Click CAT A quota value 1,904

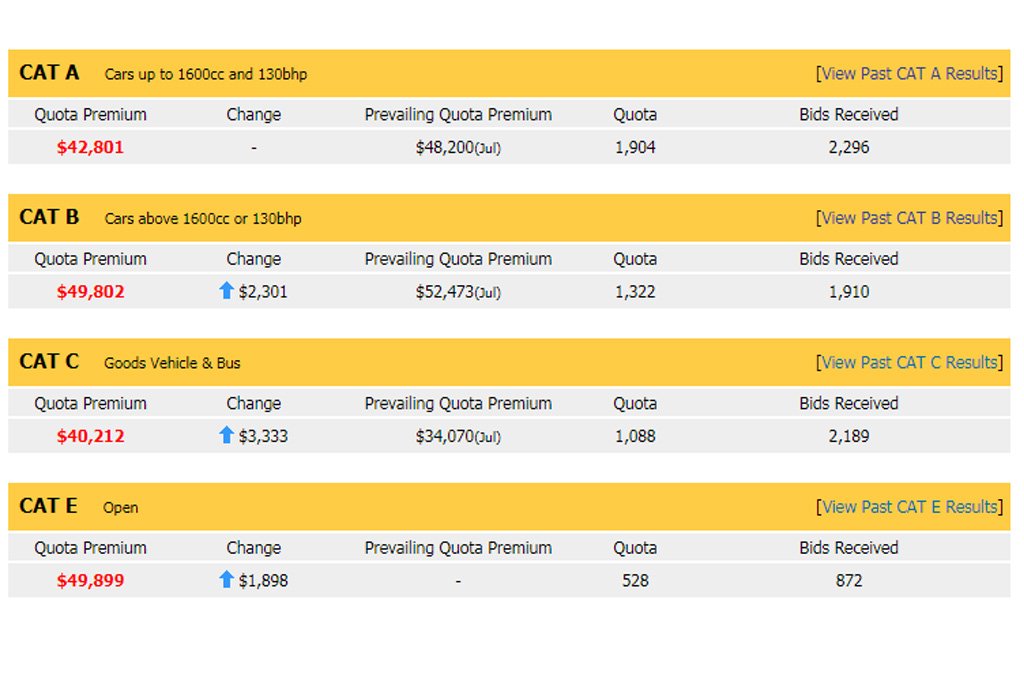point(635,148)
